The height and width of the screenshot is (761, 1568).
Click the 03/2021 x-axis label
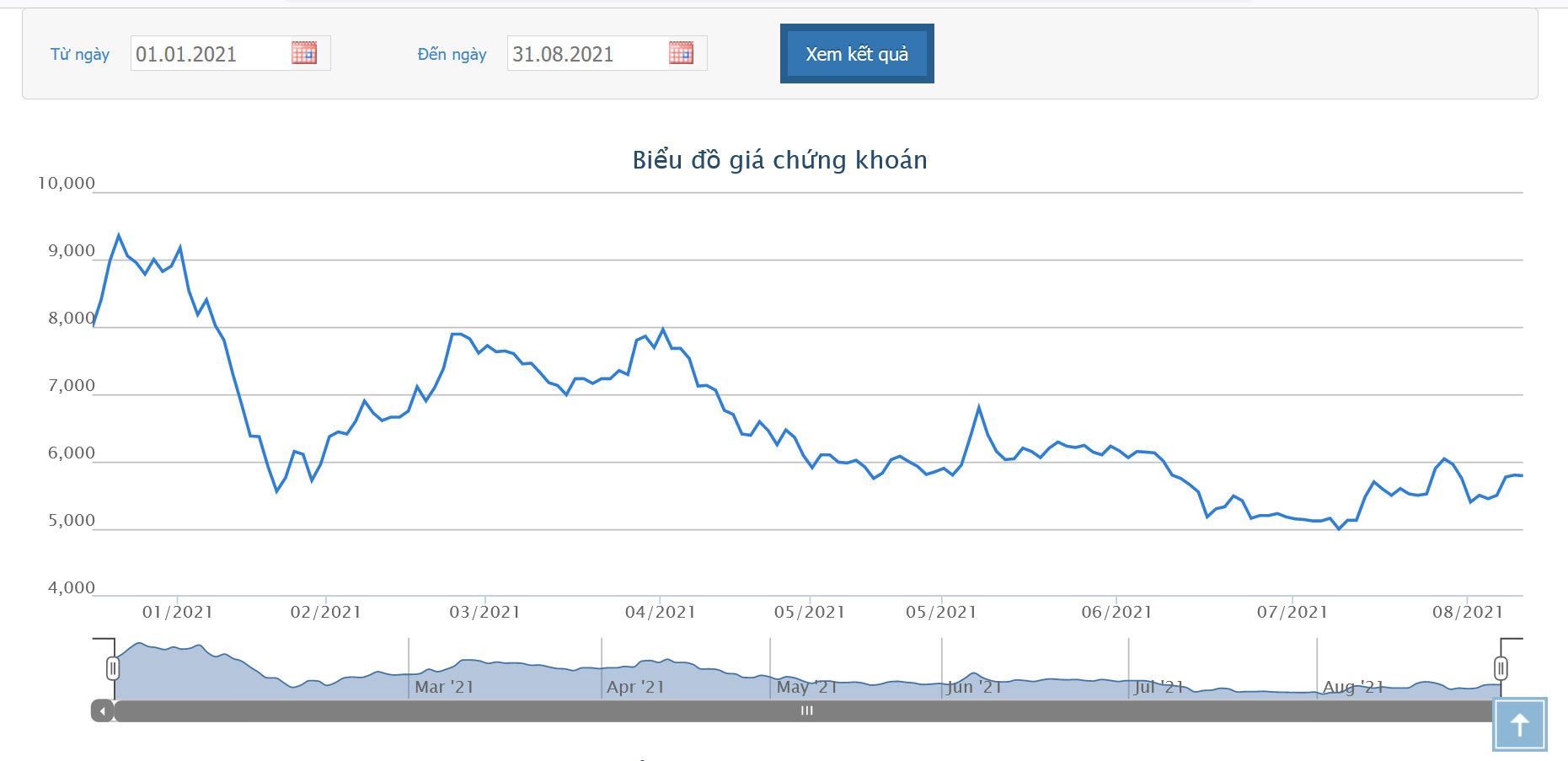click(484, 612)
